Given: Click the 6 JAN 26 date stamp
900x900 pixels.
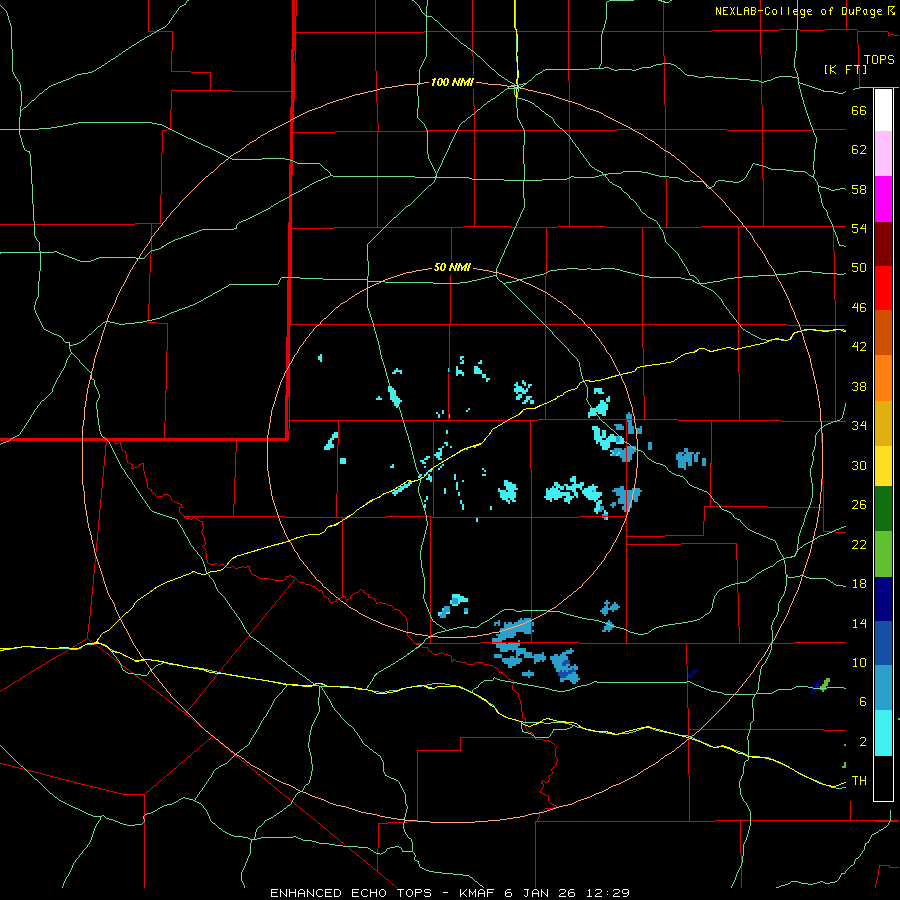Looking at the screenshot, I should pos(542,893).
